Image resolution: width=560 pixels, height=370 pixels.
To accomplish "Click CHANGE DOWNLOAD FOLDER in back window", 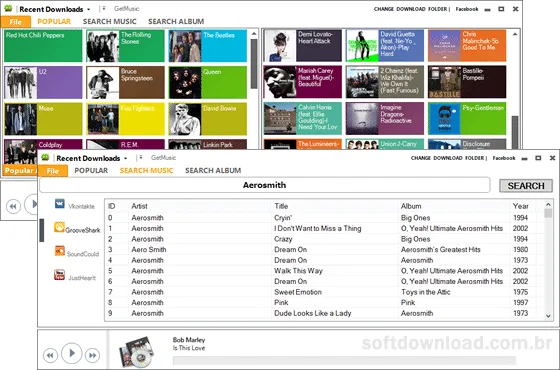I will click(x=410, y=9).
